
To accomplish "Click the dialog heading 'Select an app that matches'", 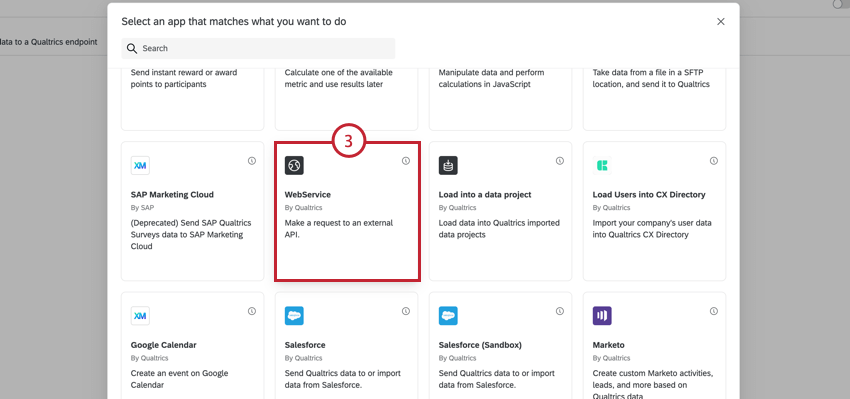I will point(234,22).
